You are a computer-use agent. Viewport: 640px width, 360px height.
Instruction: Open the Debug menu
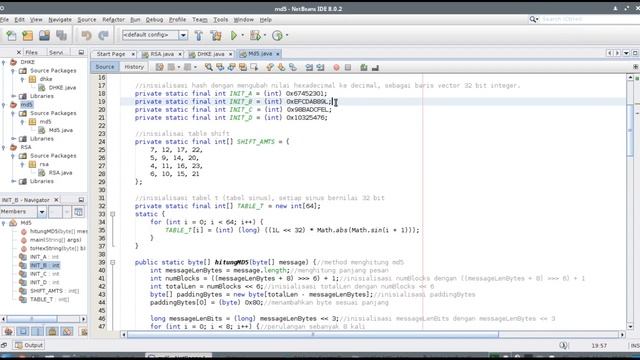(154, 20)
